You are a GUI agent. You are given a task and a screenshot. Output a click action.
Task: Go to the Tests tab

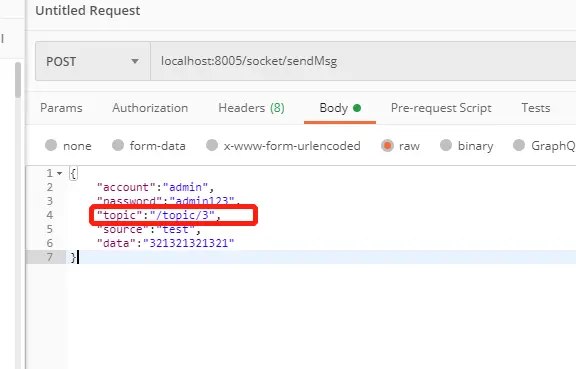point(536,108)
